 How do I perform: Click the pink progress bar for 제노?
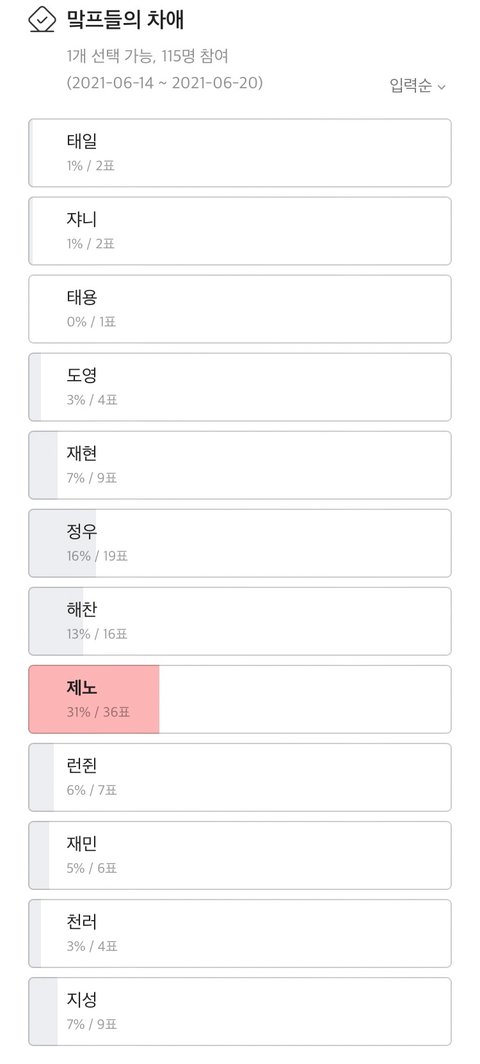pyautogui.click(x=94, y=699)
